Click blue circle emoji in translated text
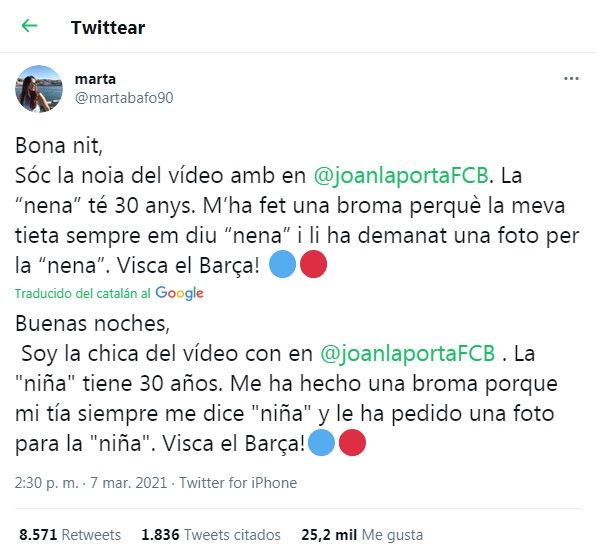 coord(321,442)
